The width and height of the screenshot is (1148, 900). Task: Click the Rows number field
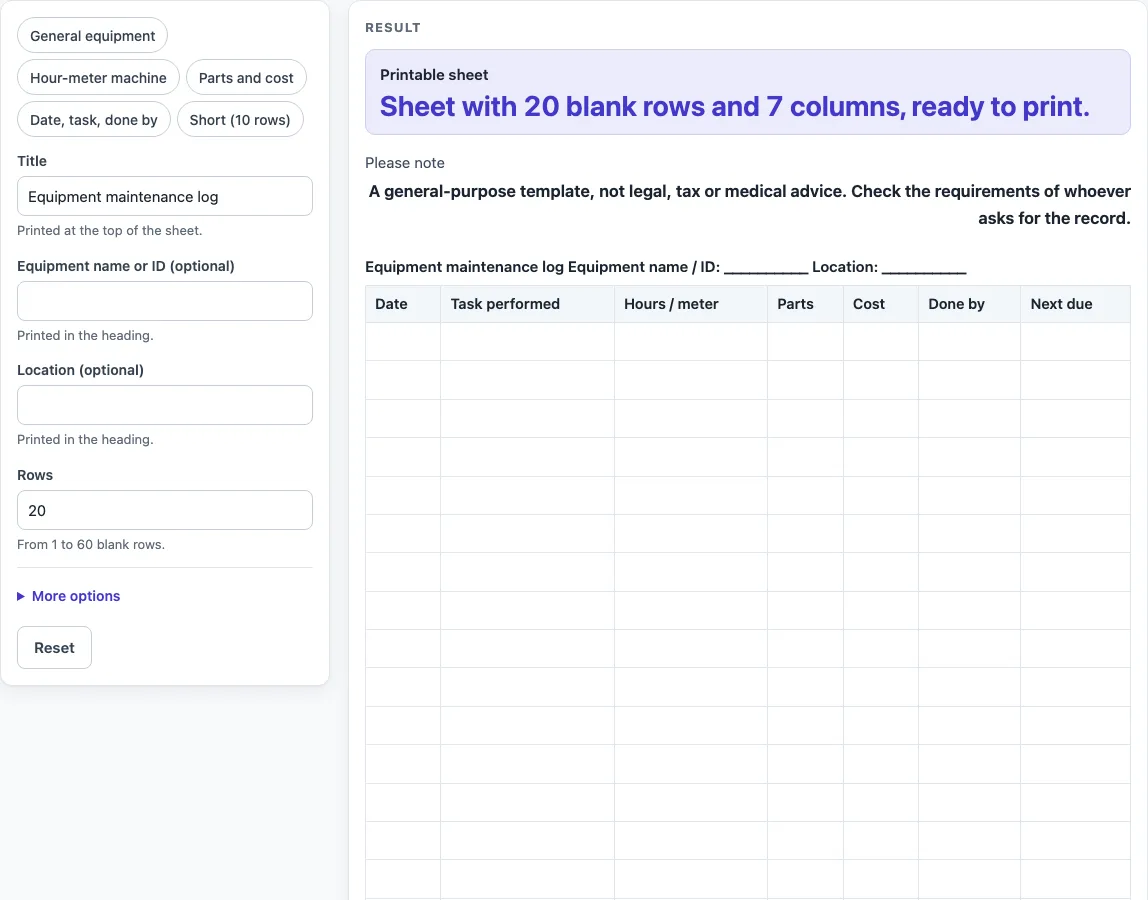[x=165, y=510]
